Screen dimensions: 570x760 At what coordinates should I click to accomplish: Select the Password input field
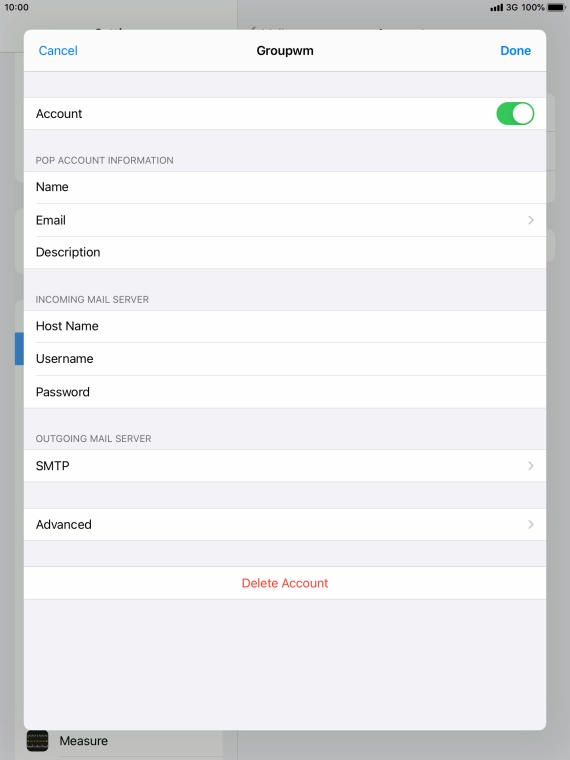pos(285,392)
